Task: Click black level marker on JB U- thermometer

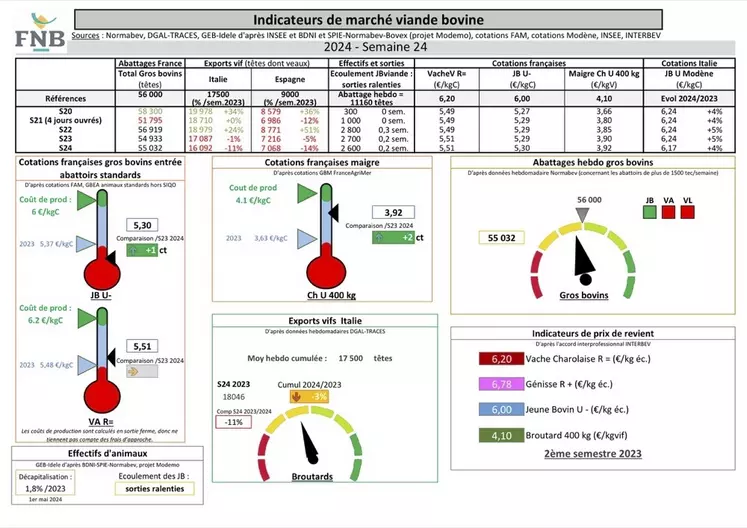Action: pos(111,258)
